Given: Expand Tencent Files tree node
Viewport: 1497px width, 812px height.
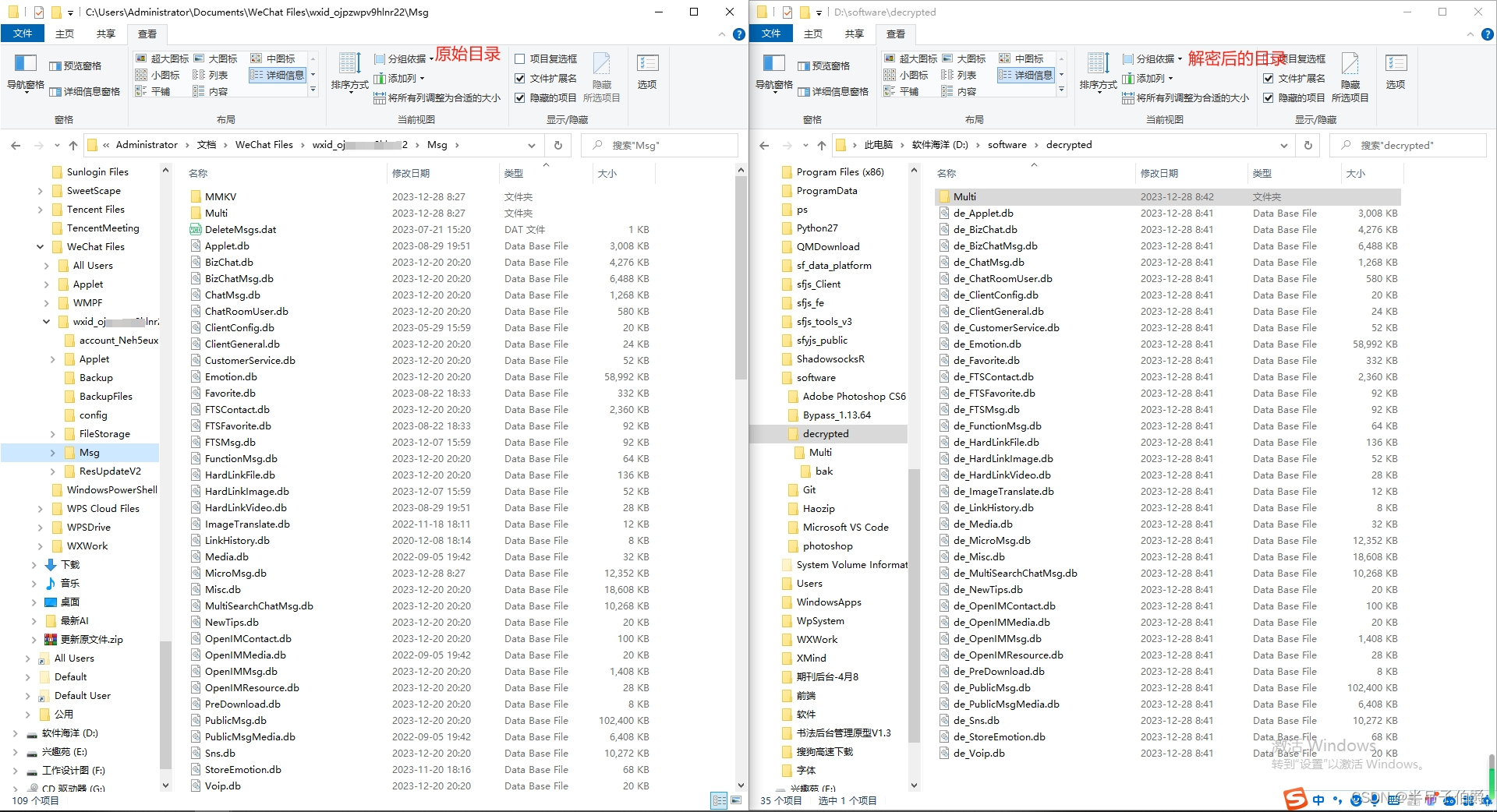Looking at the screenshot, I should click(40, 210).
